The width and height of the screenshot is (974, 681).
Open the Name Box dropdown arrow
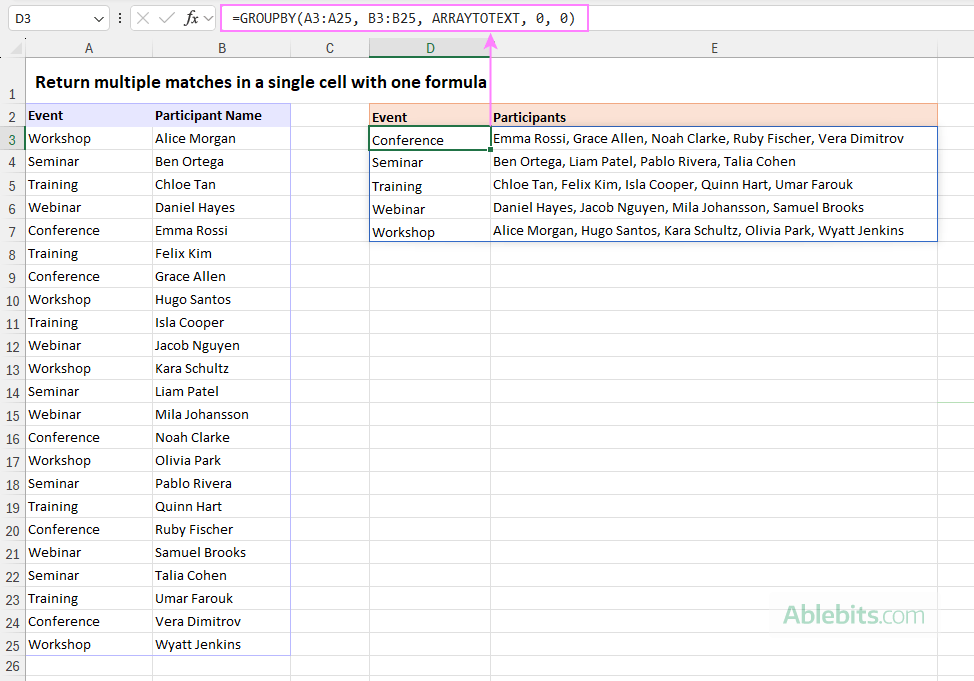(97, 18)
